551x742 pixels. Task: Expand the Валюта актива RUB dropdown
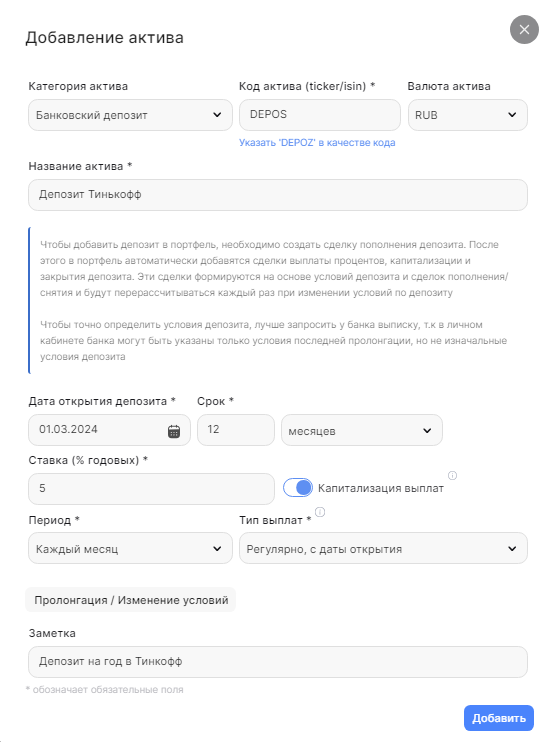[x=468, y=115]
